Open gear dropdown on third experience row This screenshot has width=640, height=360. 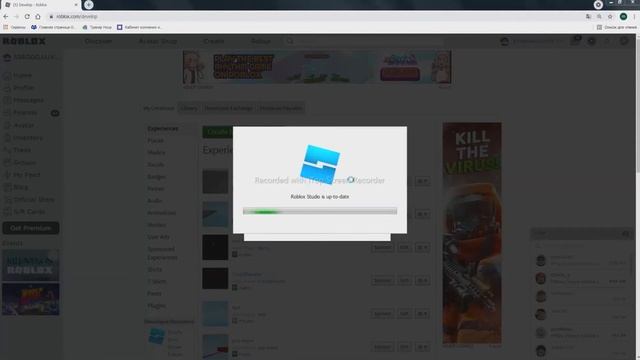[422, 247]
